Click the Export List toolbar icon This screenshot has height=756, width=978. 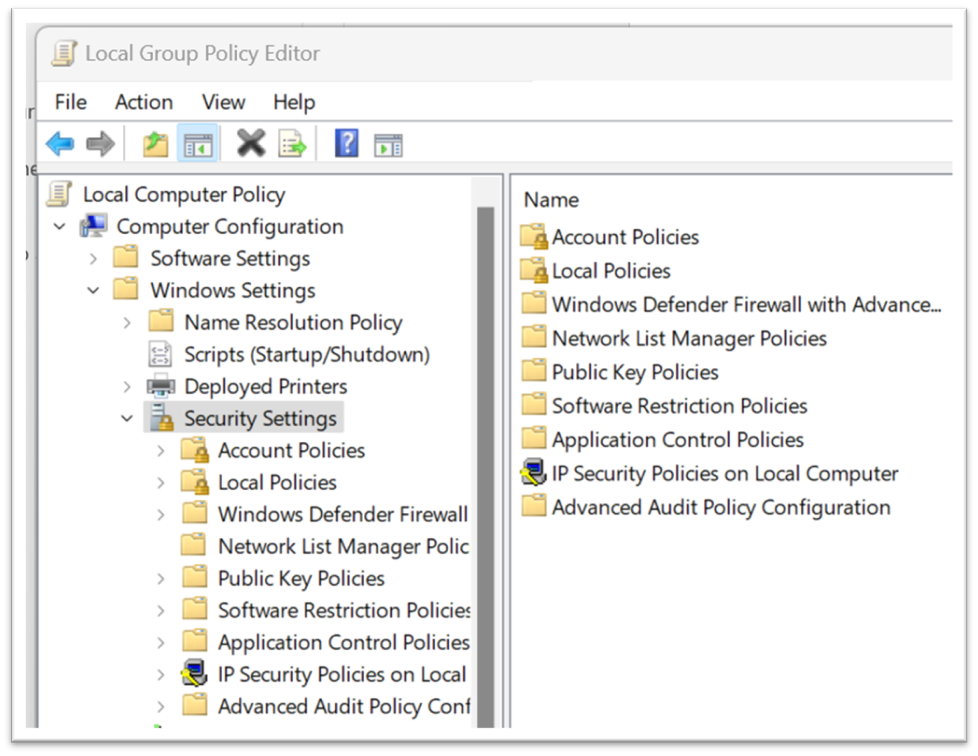(291, 143)
